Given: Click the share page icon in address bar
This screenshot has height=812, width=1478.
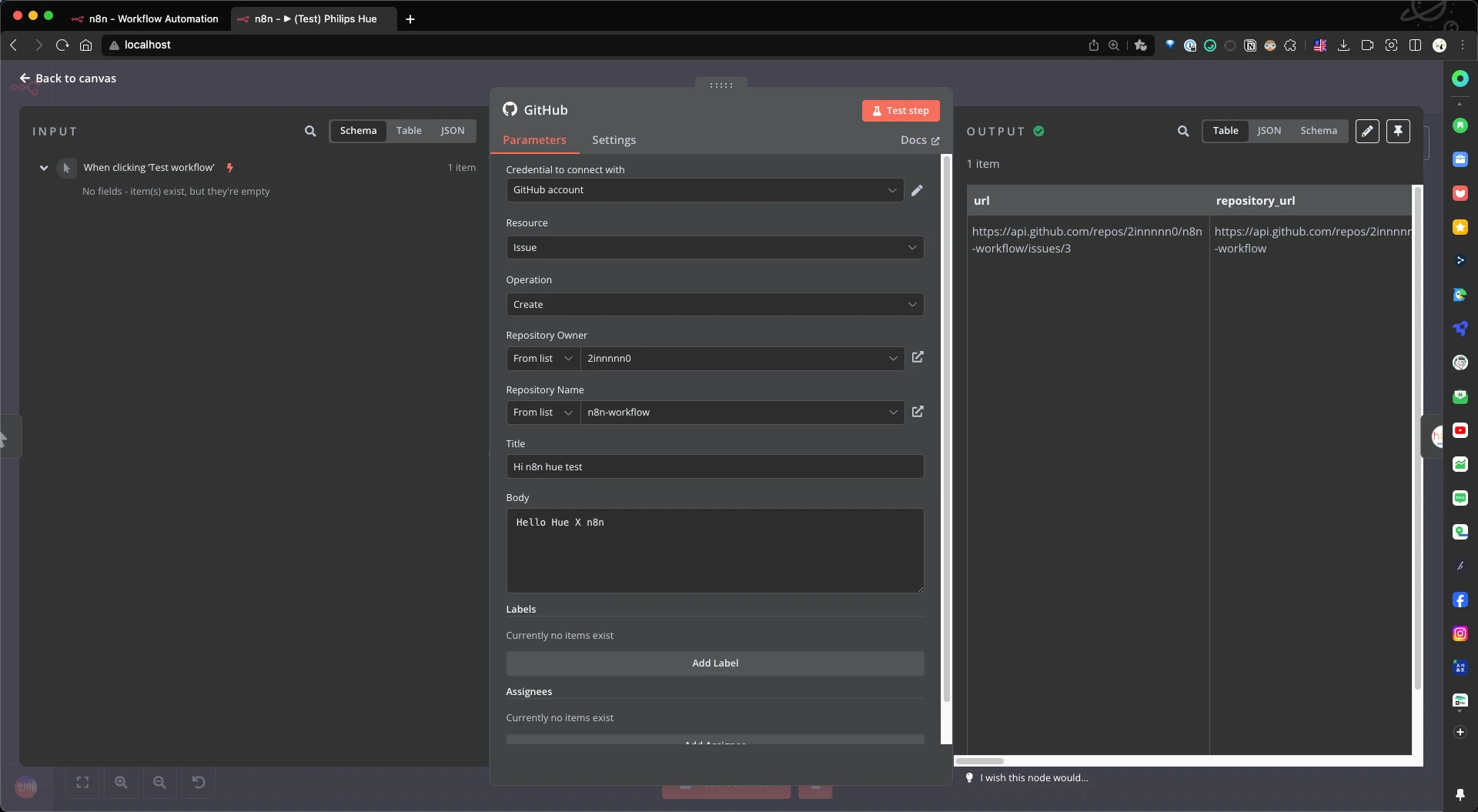Looking at the screenshot, I should (1093, 45).
